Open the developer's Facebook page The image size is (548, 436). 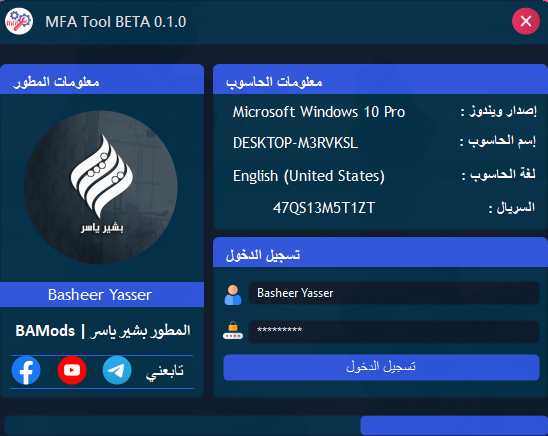tap(26, 370)
